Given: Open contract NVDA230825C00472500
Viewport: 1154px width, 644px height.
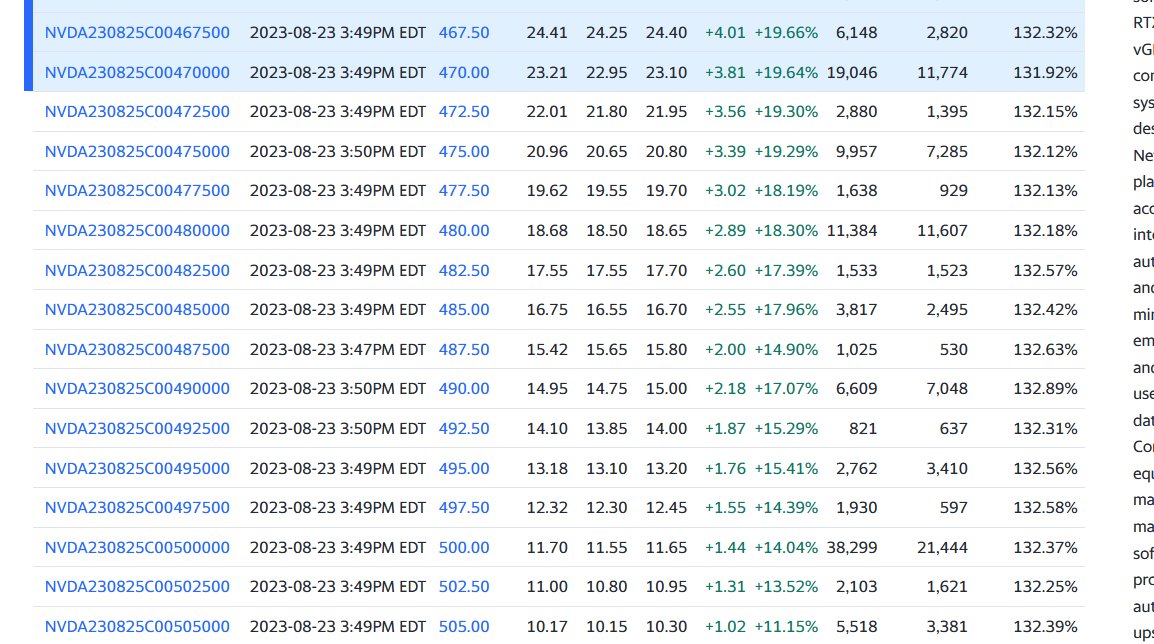Looking at the screenshot, I should click(137, 112).
